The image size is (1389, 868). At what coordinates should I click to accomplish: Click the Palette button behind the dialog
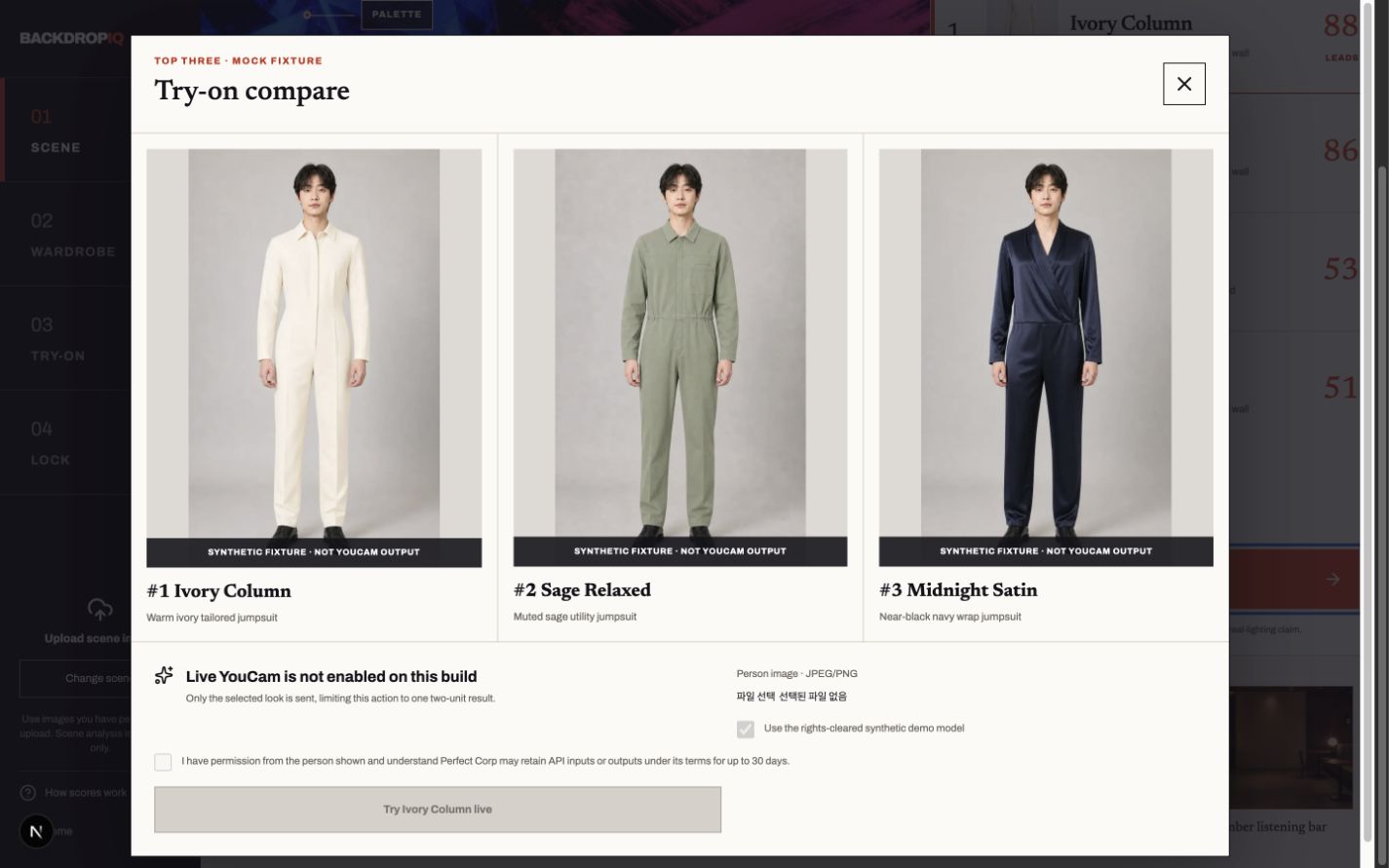tap(397, 15)
